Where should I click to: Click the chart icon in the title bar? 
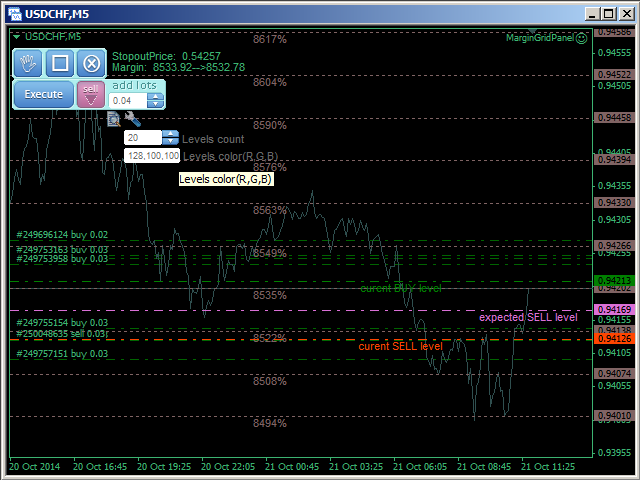click(12, 11)
